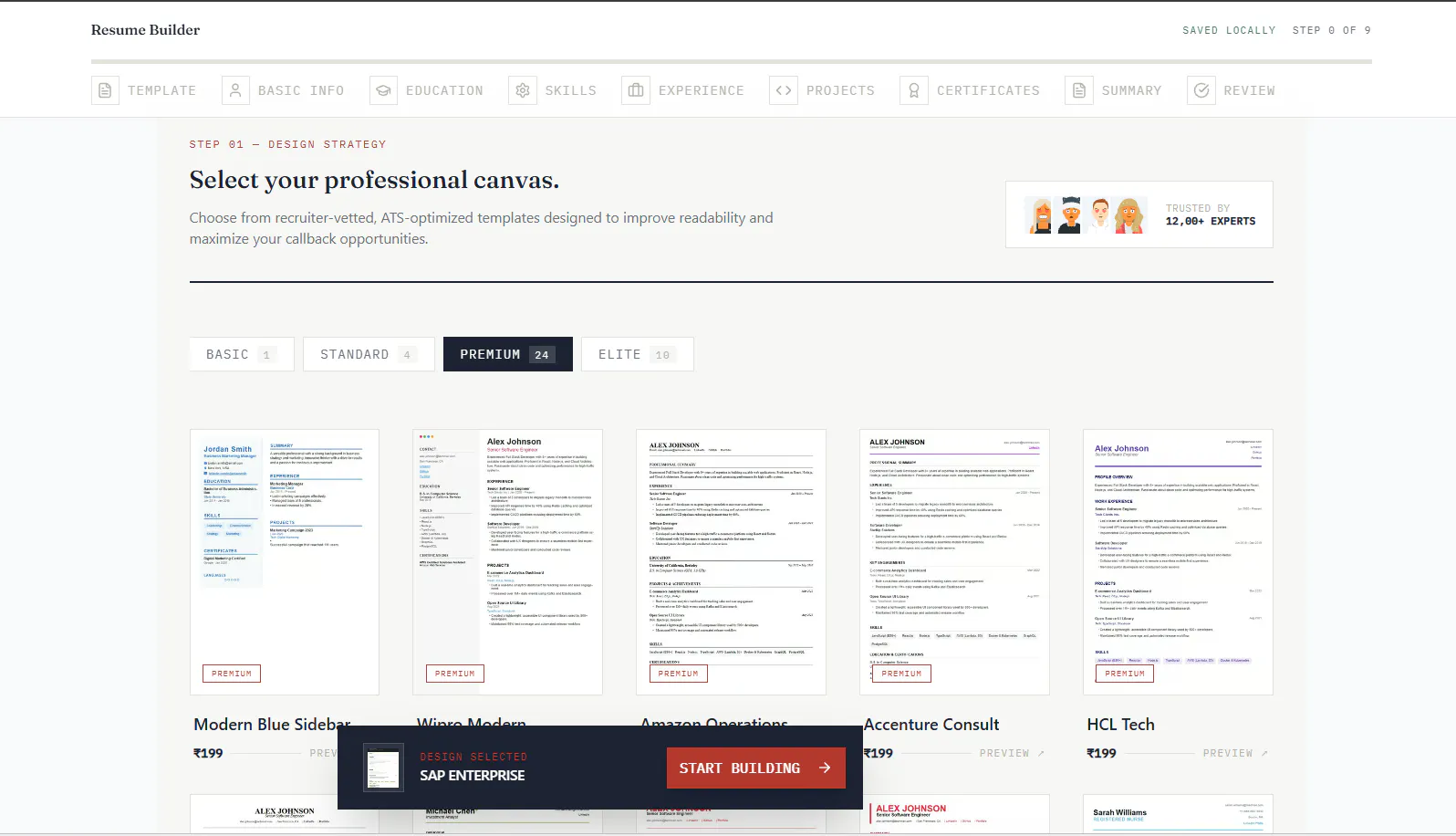
Task: Click the SAP Enterprise selected design thumbnail icon
Action: click(x=383, y=767)
